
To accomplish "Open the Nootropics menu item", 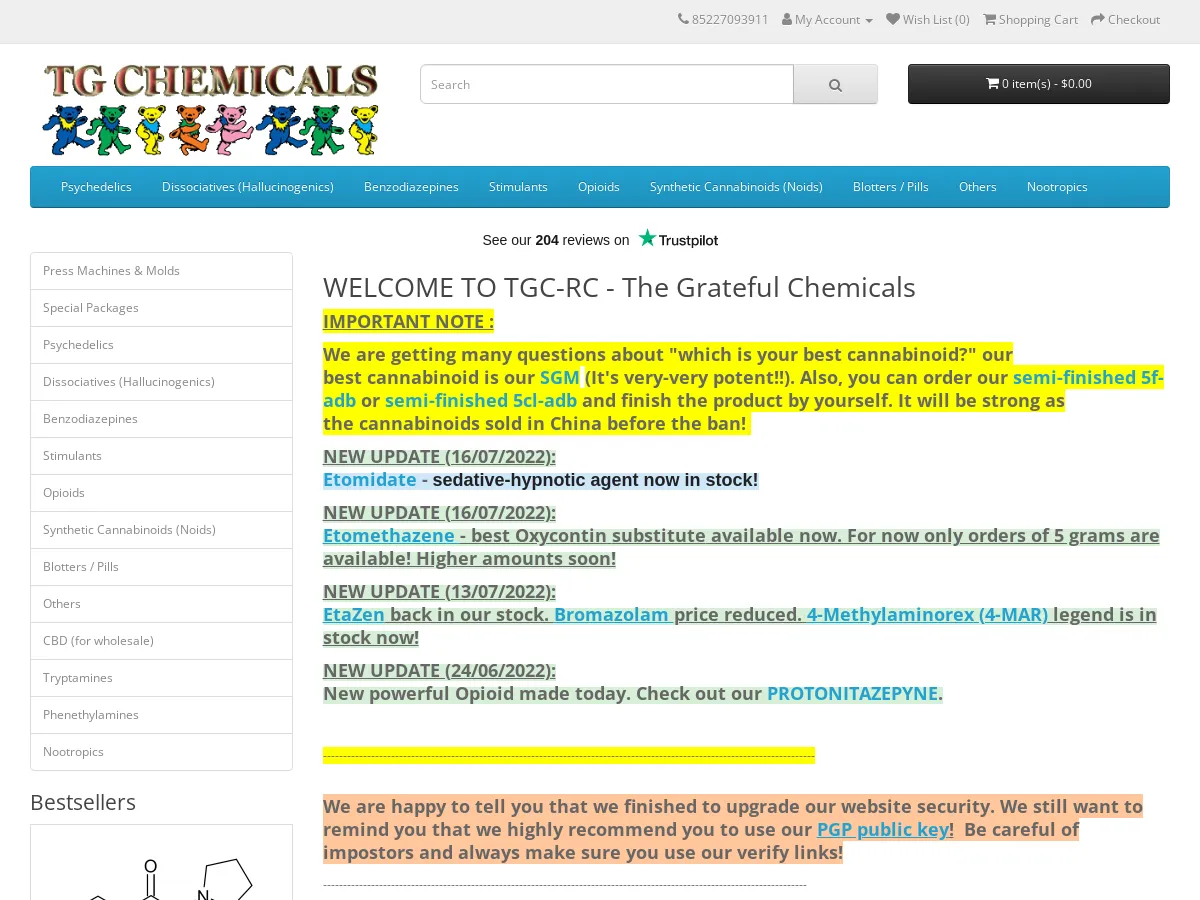I will coord(1057,186).
